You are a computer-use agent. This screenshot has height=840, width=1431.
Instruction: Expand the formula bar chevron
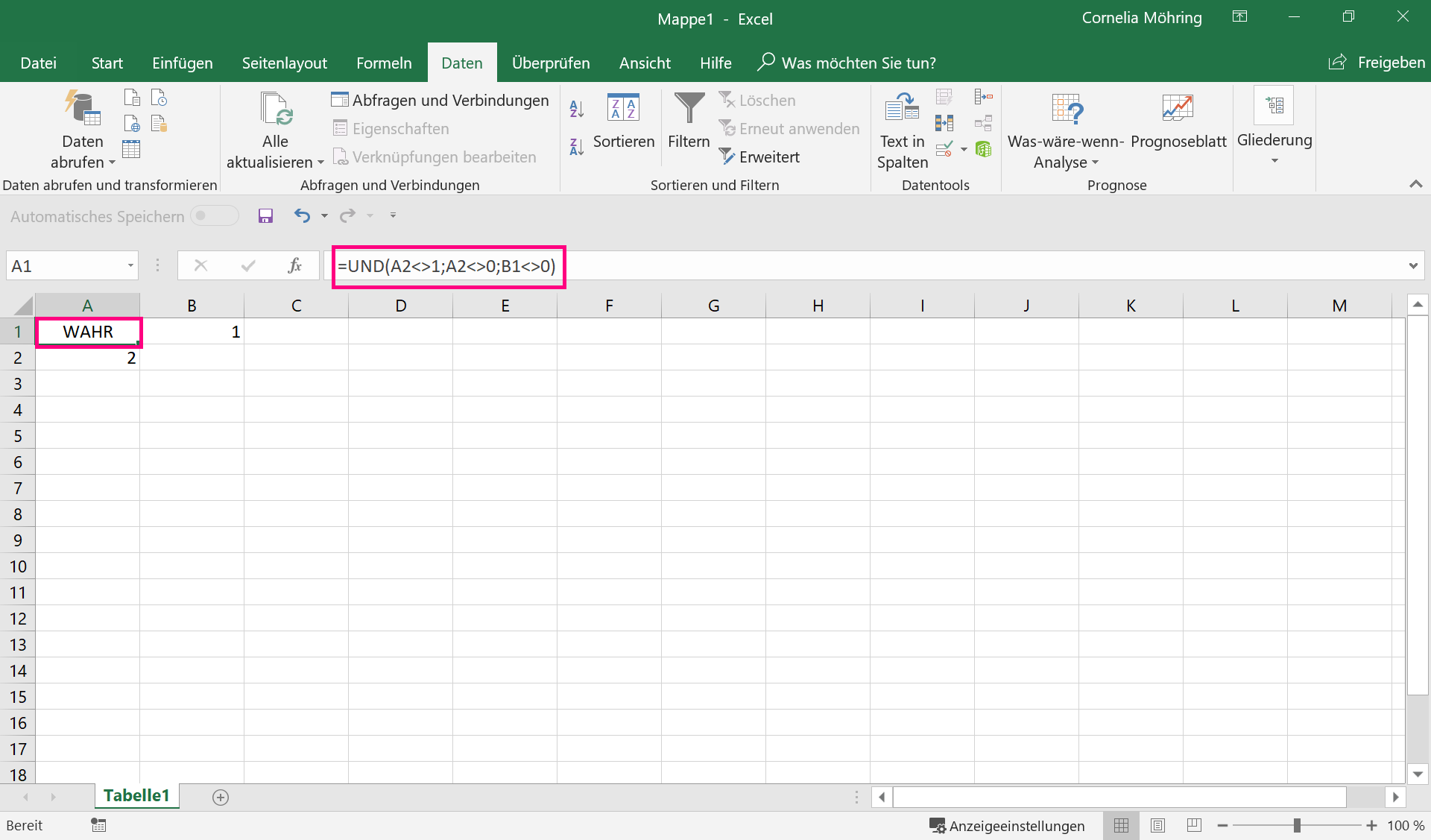click(x=1413, y=266)
